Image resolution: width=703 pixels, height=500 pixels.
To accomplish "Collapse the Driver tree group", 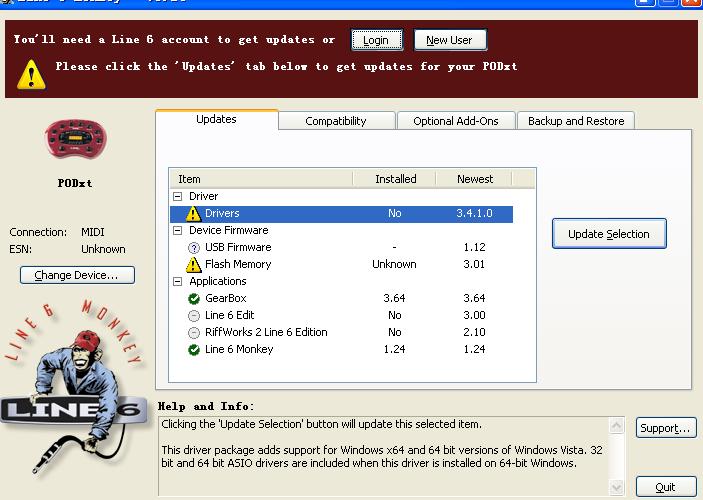I will [x=178, y=197].
